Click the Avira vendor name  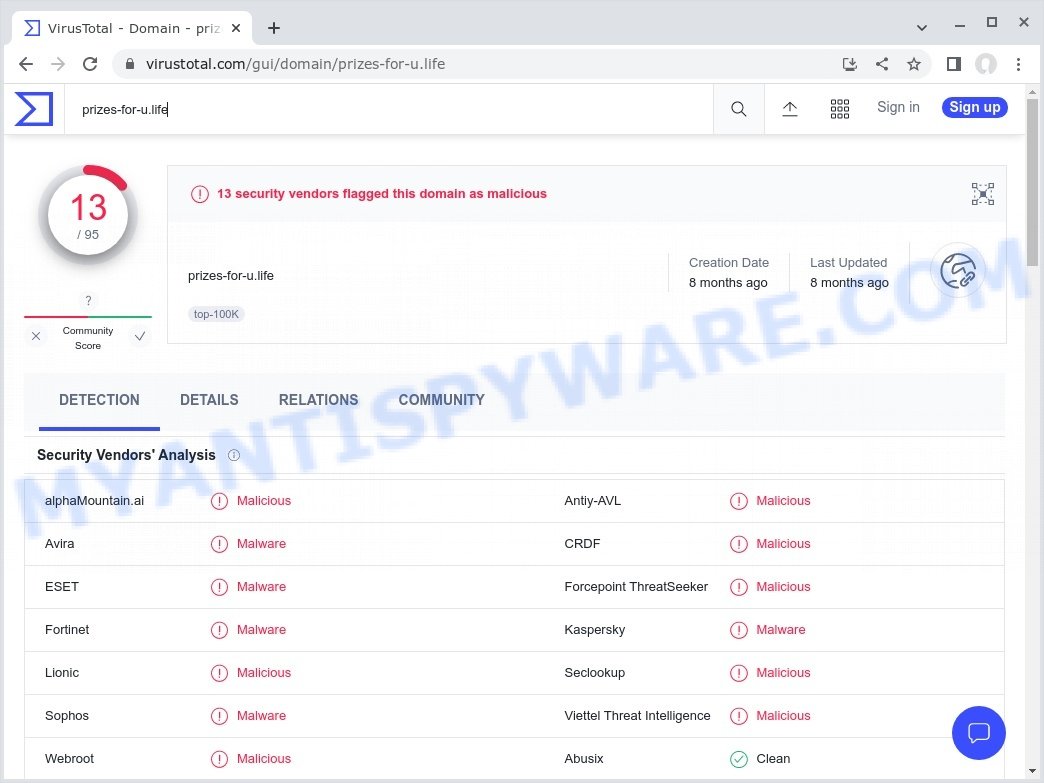(59, 544)
